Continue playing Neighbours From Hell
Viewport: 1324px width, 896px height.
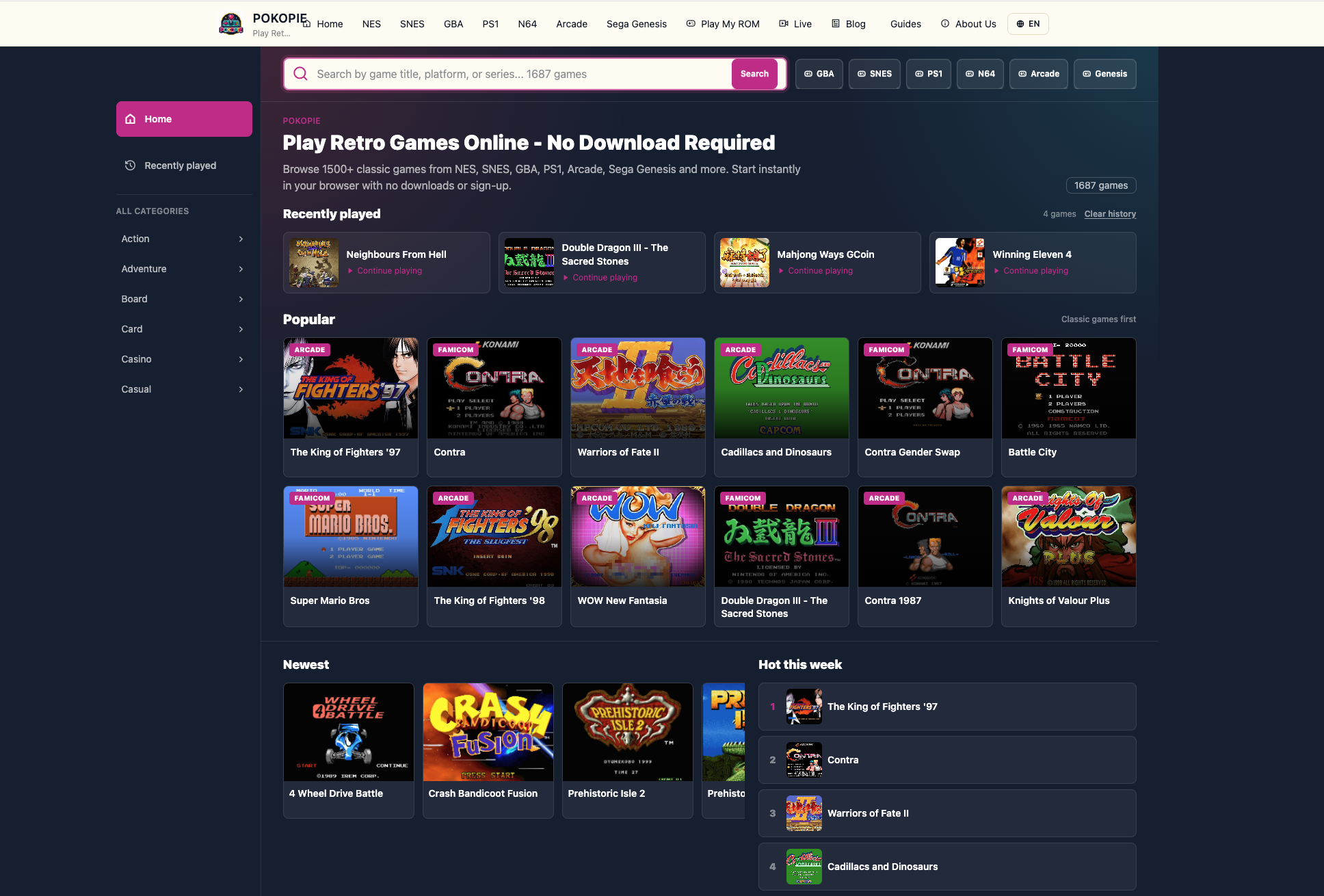(389, 271)
